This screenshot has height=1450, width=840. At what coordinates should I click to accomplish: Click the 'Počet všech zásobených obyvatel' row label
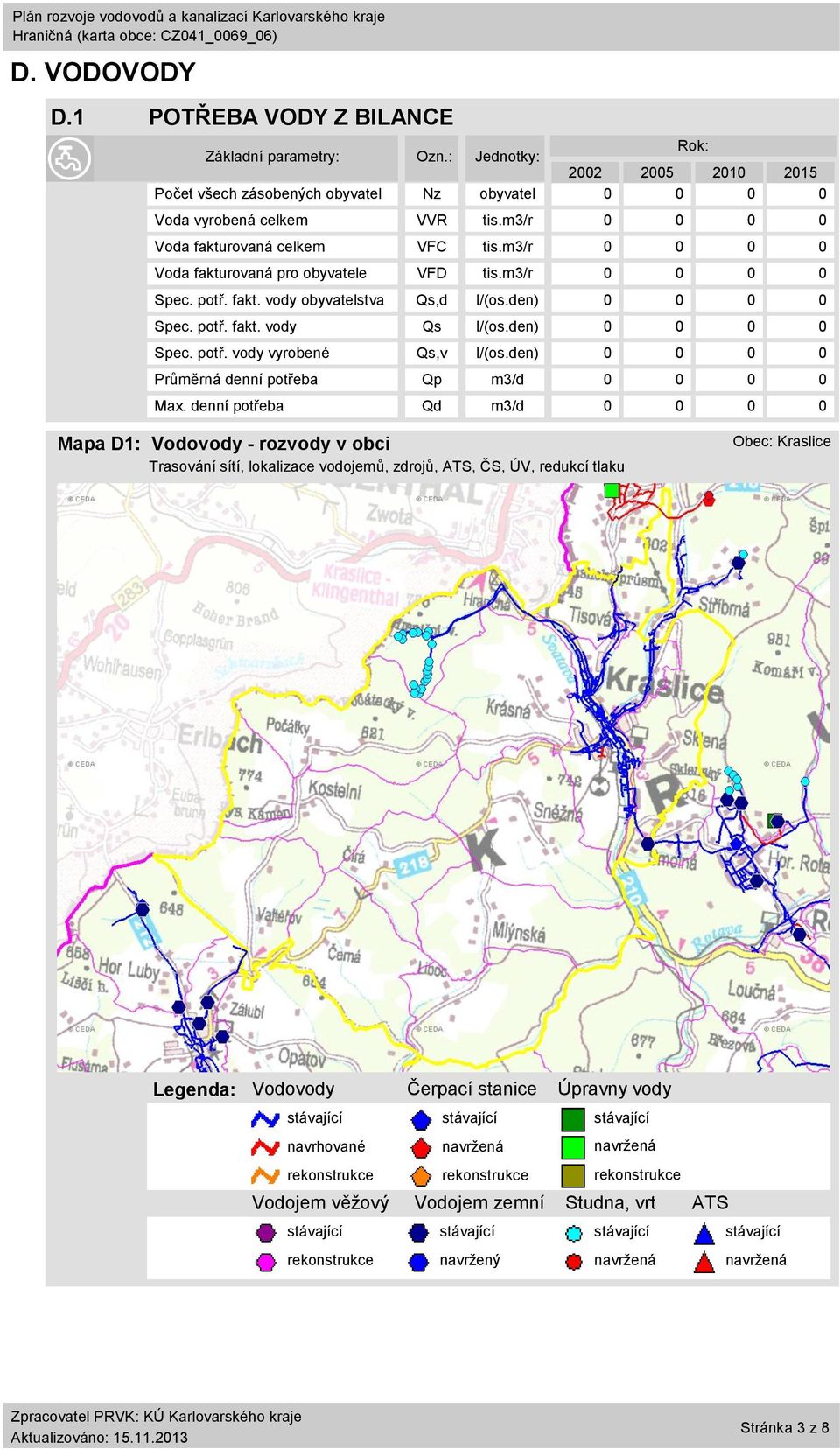pyautogui.click(x=268, y=193)
